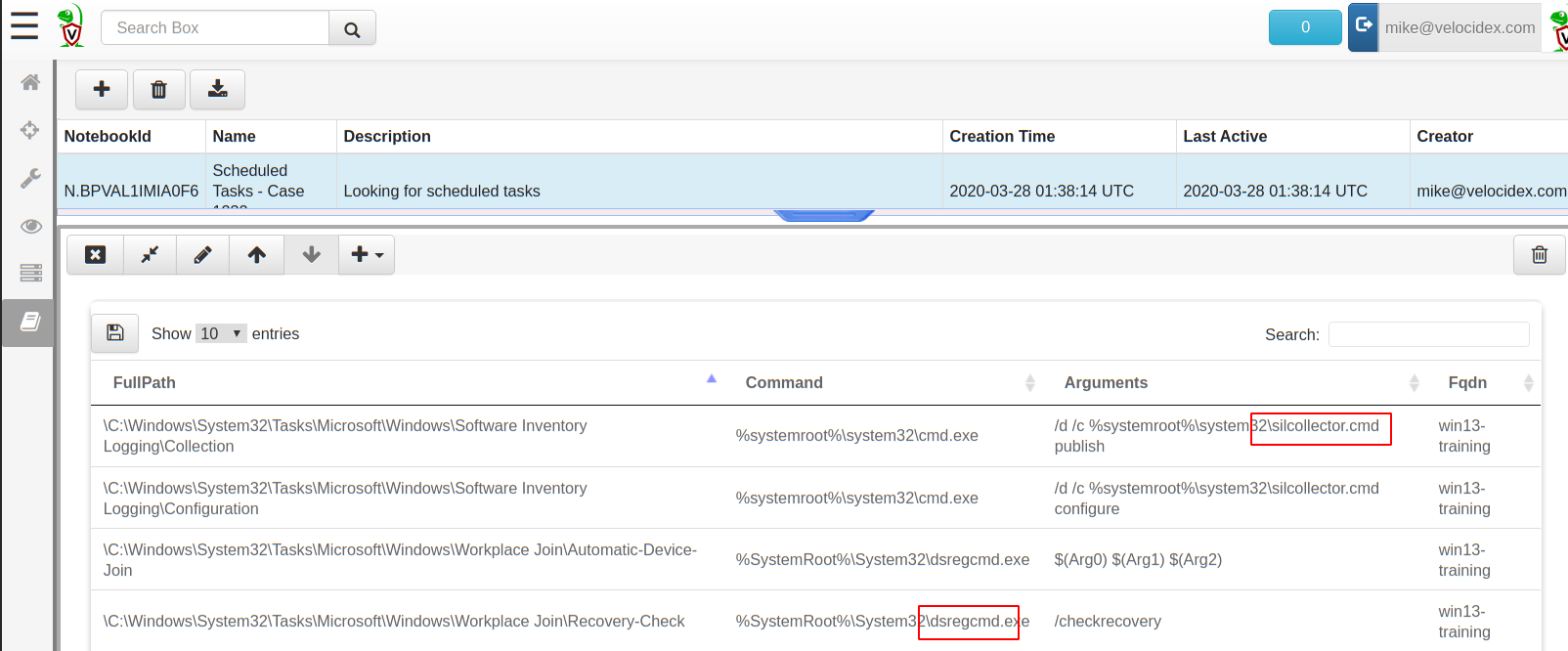The width and height of the screenshot is (1568, 651).
Task: Export notebook using download icon
Action: coord(217,89)
